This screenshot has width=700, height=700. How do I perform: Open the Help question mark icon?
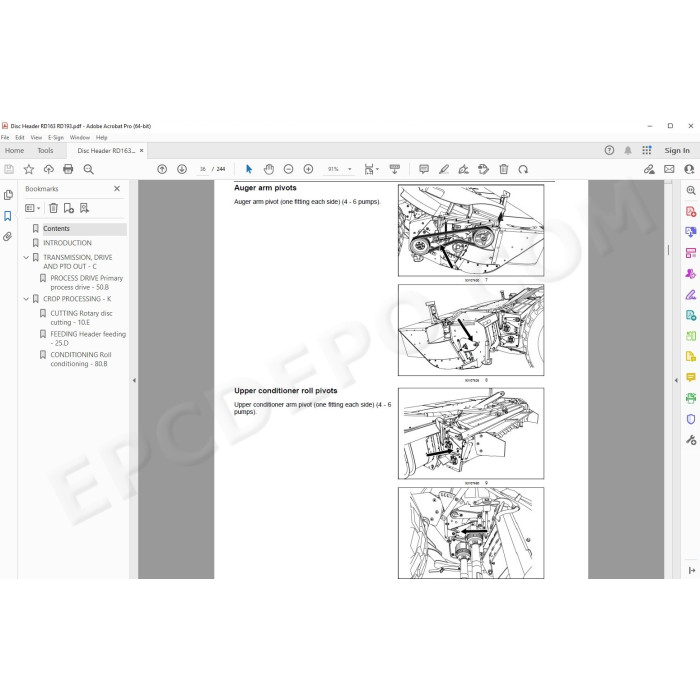(609, 150)
